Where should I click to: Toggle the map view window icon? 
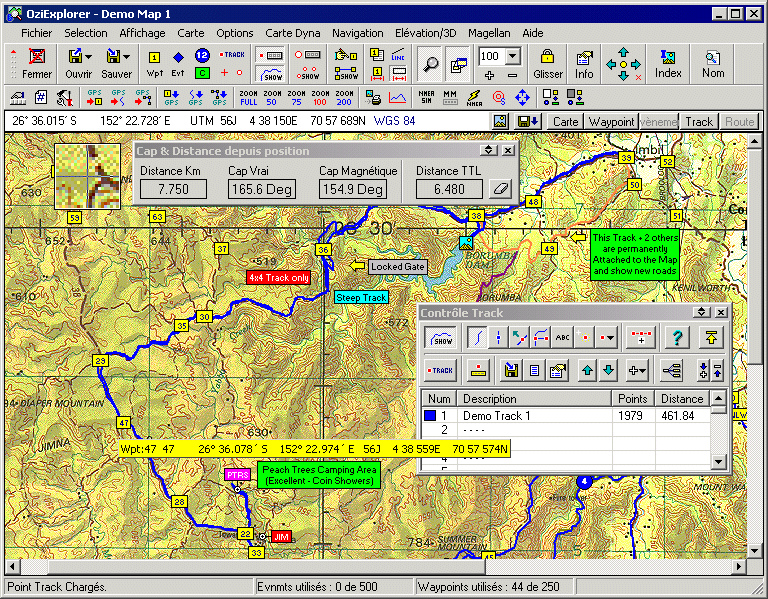click(458, 64)
